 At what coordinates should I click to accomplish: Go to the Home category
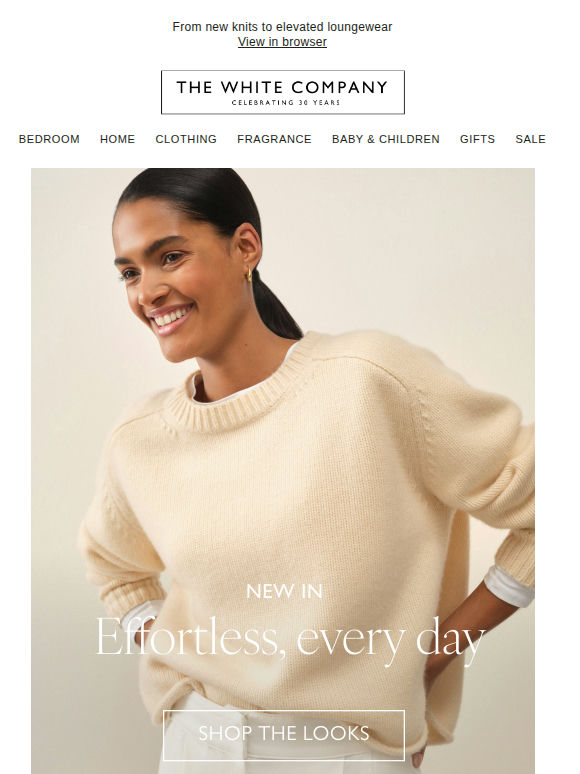117,139
